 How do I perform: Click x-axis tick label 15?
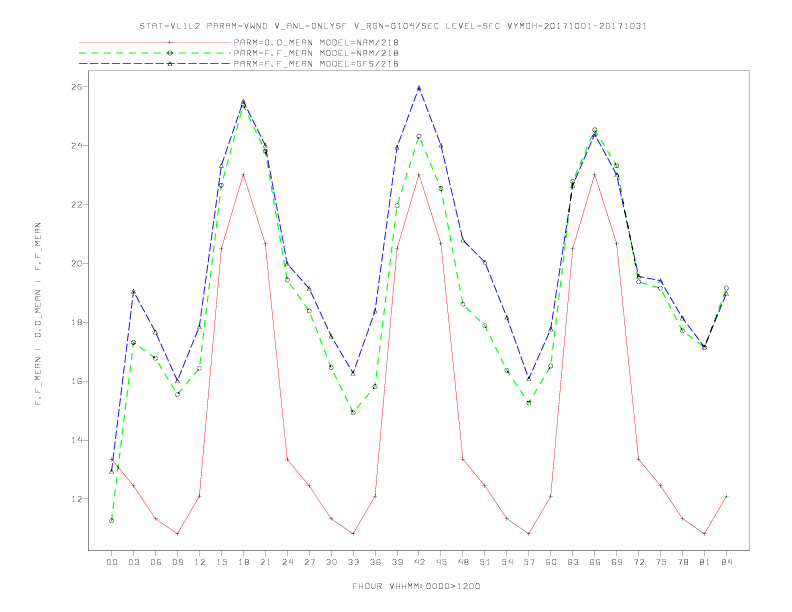[221, 562]
